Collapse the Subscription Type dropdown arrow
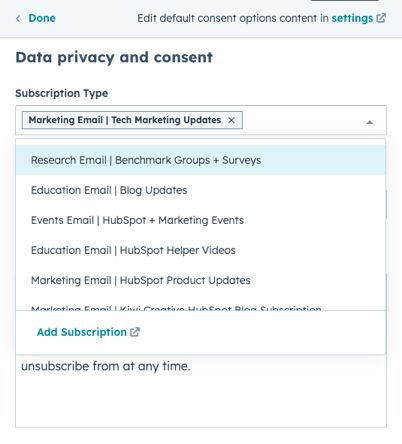This screenshot has height=444, width=402. point(369,122)
